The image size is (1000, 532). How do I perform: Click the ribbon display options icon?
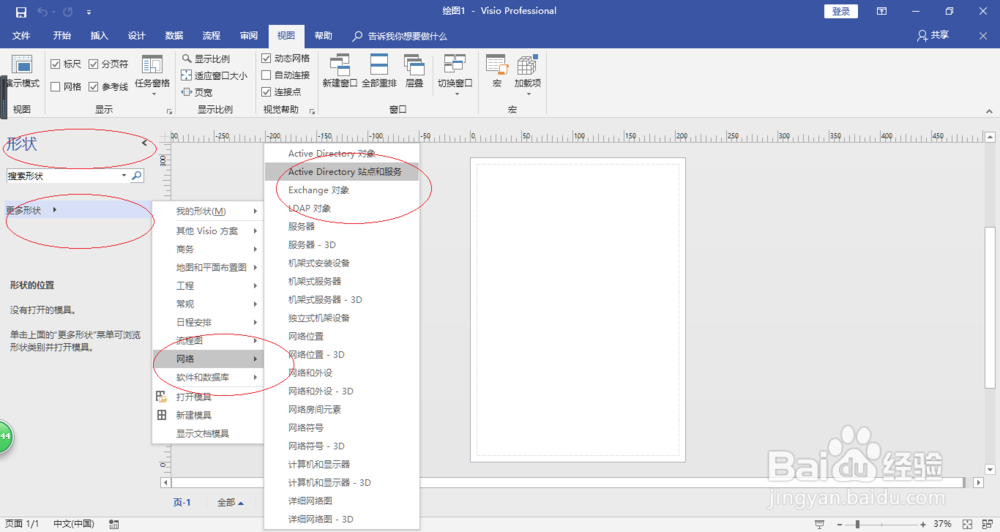[881, 11]
